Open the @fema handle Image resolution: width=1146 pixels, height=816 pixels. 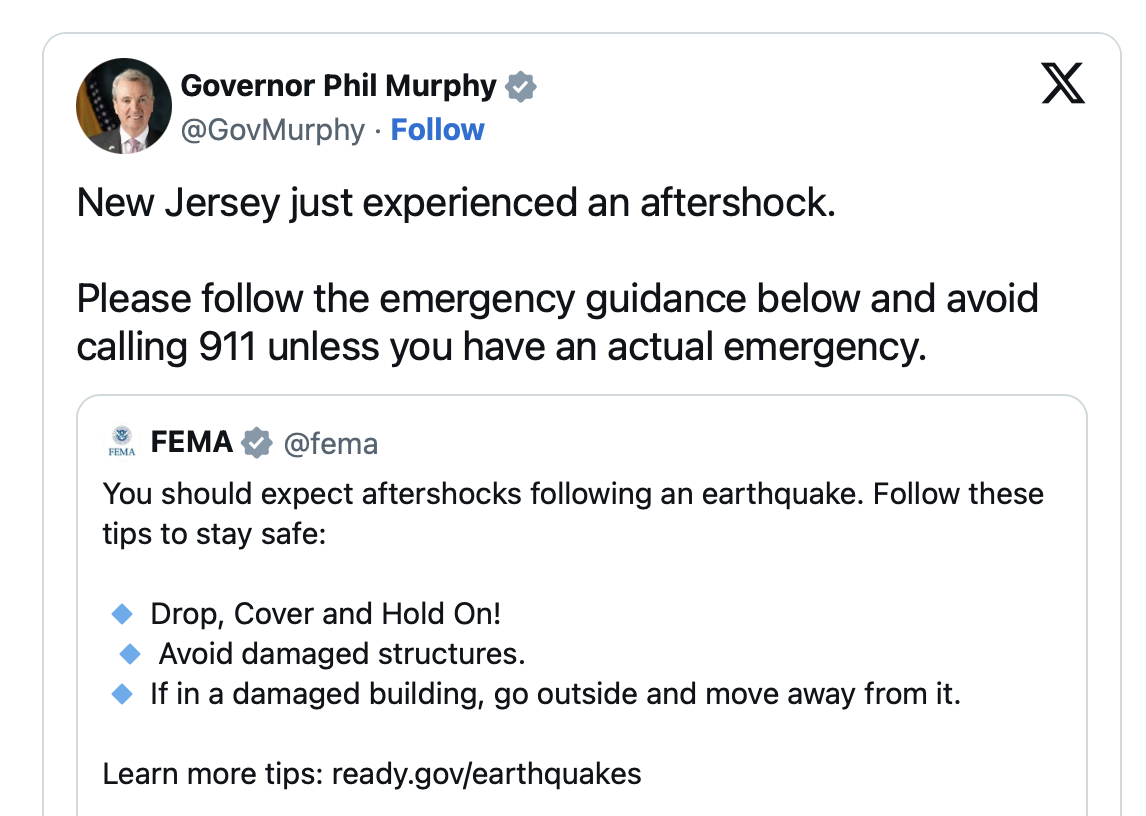(x=331, y=443)
